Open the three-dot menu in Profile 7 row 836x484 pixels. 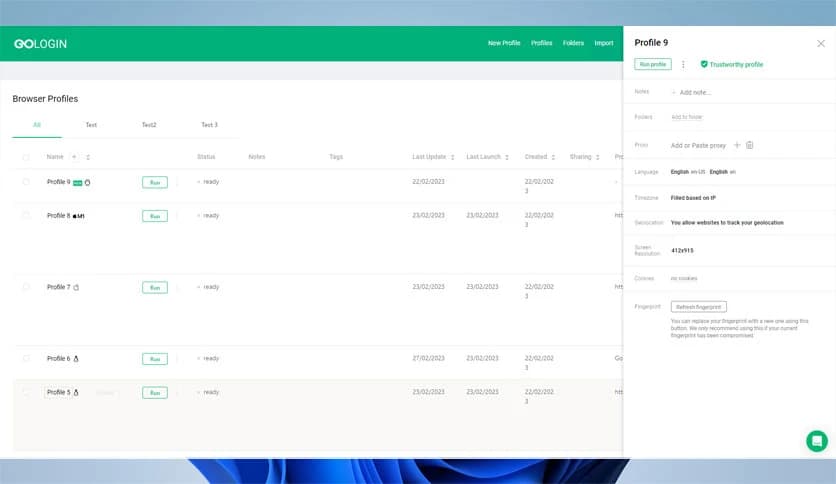[177, 287]
